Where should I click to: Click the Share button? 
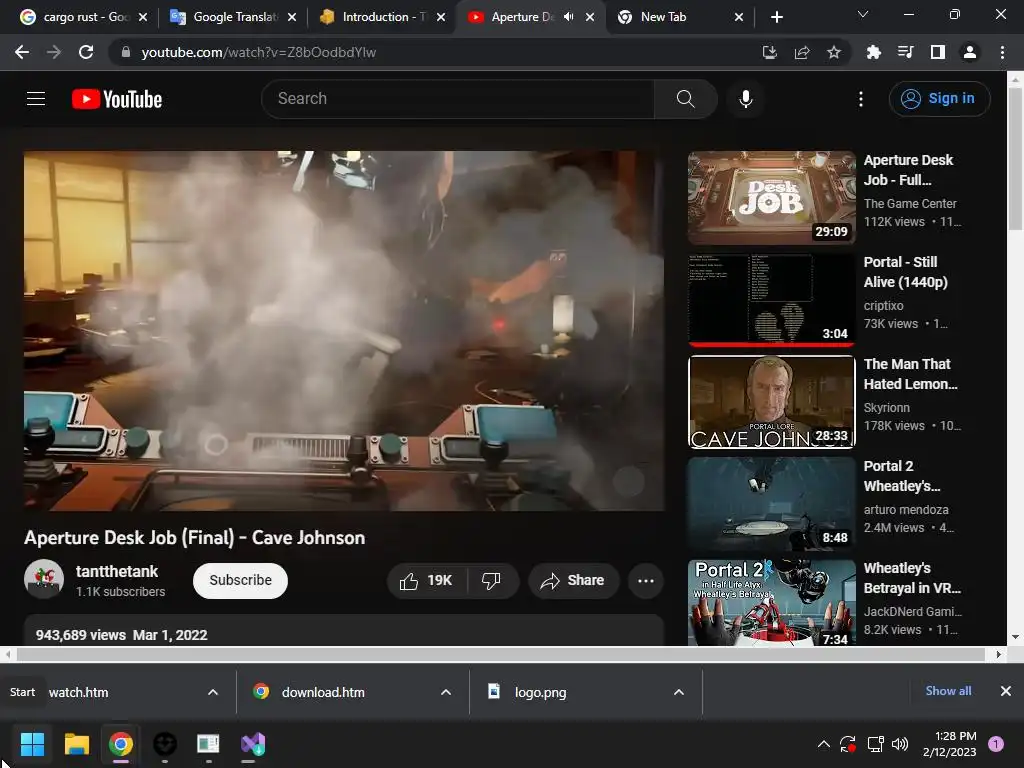pyautogui.click(x=573, y=581)
